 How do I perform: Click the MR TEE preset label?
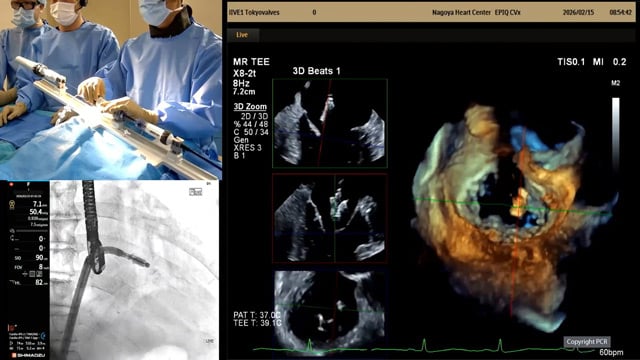pyautogui.click(x=251, y=62)
